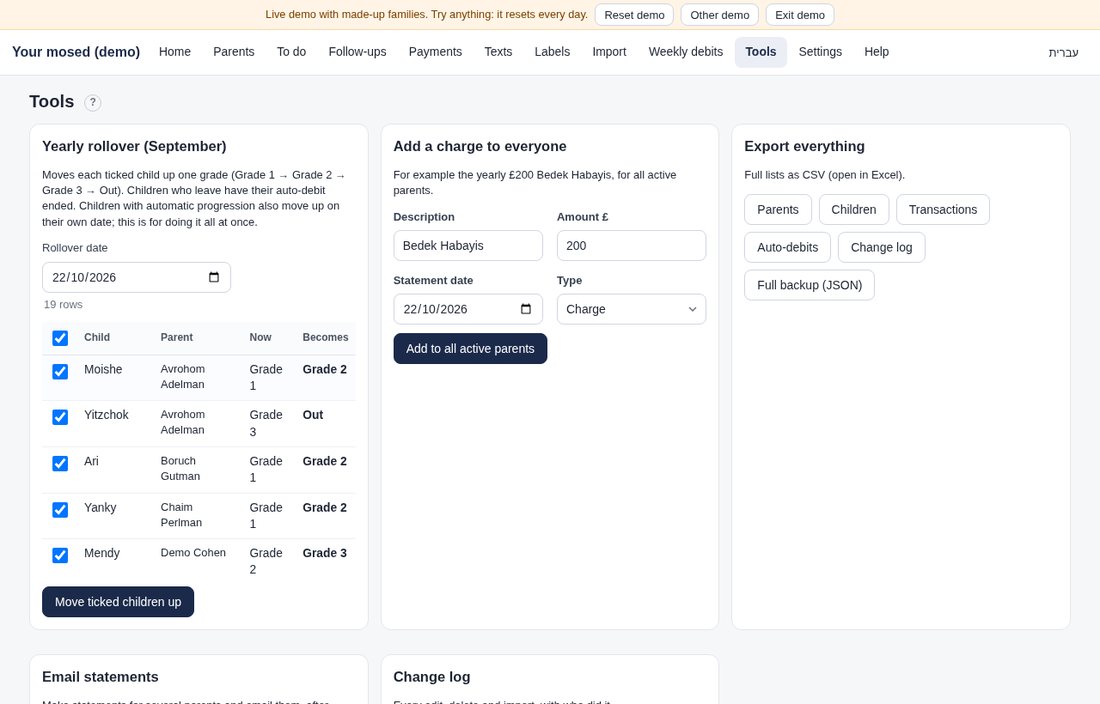The width and height of the screenshot is (1100, 704).
Task: Export the Parents CSV
Action: (x=778, y=210)
